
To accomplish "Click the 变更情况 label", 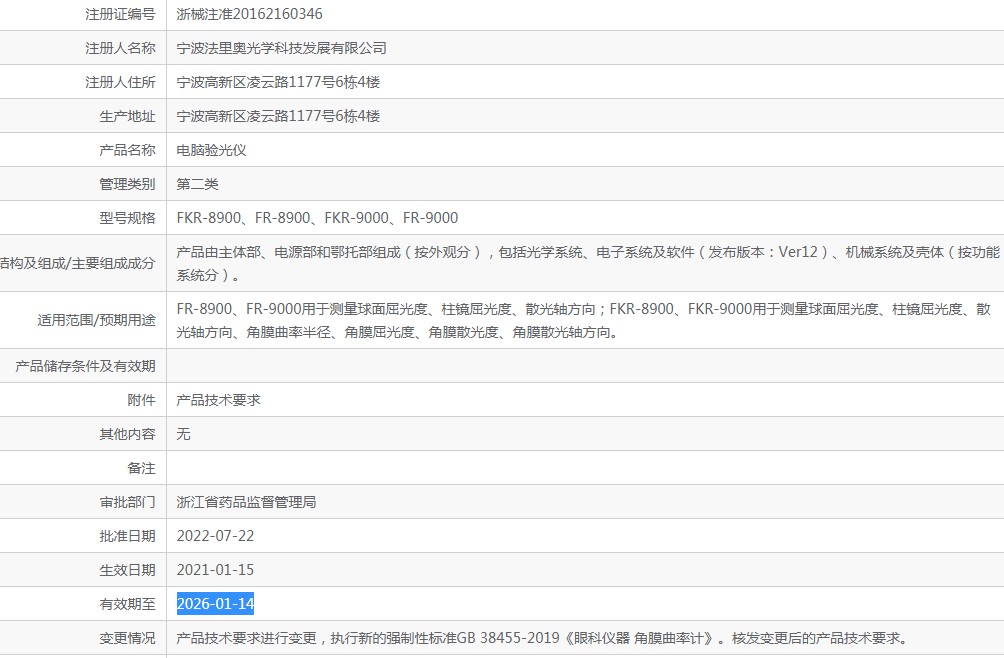I will click(x=127, y=638).
